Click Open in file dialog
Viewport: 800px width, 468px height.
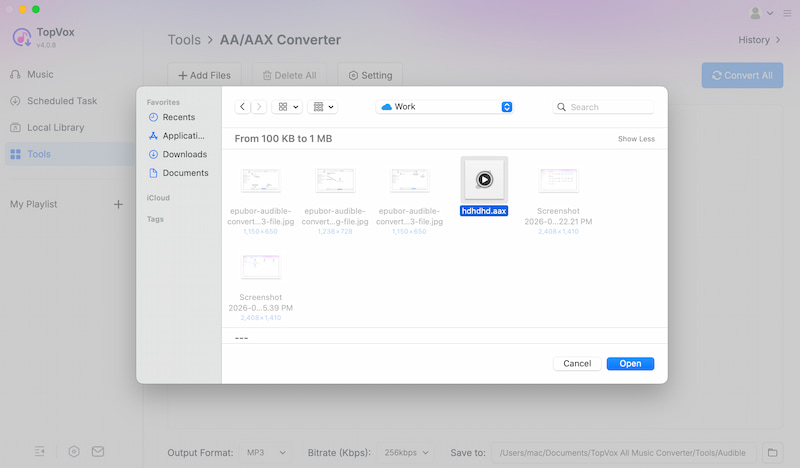pyautogui.click(x=630, y=363)
